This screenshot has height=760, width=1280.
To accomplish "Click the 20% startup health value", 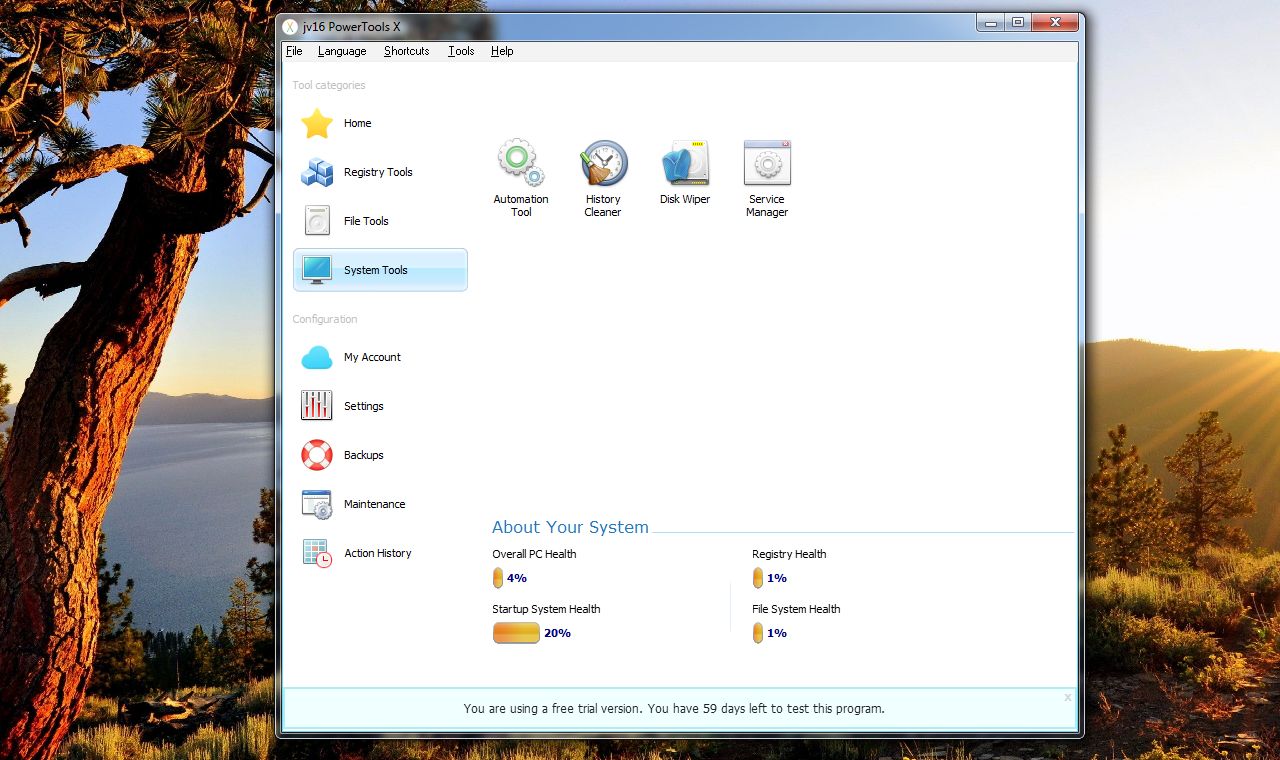I will pos(557,633).
